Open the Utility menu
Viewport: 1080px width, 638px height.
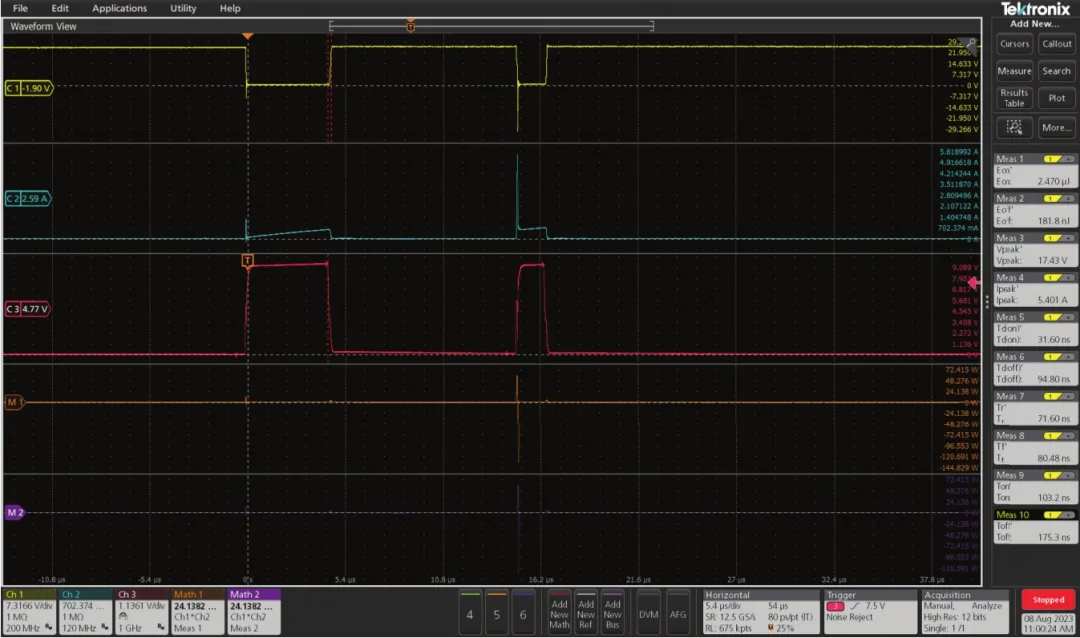(183, 8)
